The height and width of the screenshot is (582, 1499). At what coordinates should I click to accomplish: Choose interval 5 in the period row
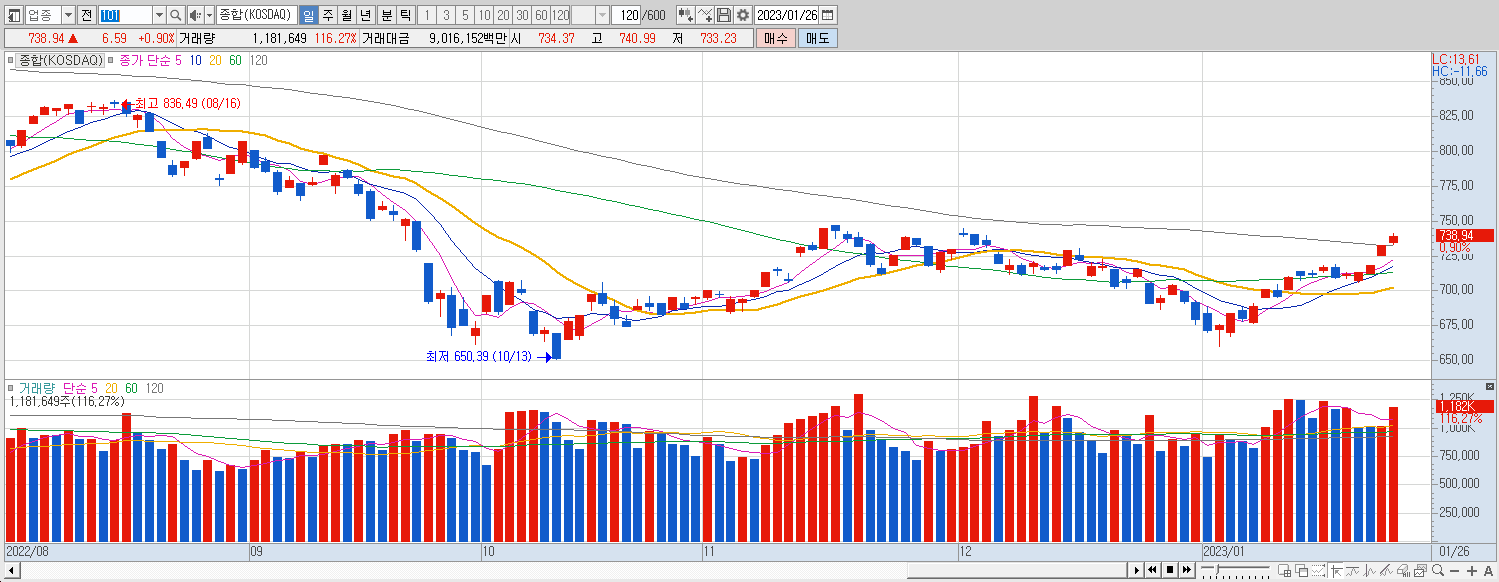(x=465, y=15)
